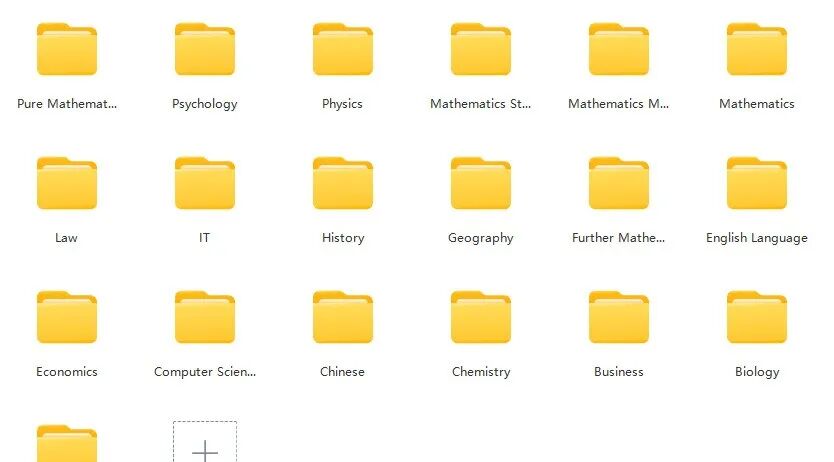Click the 'Geography' folder name

(x=481, y=238)
